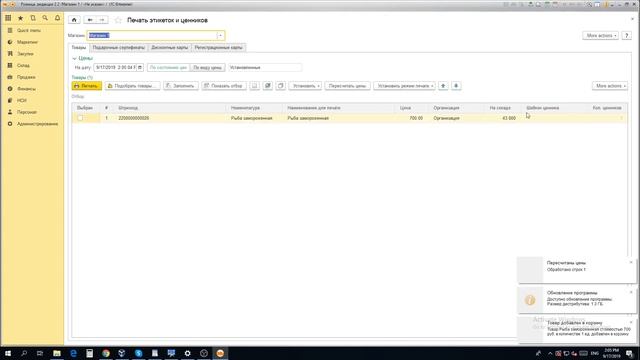Open Установить dropdown button
The width and height of the screenshot is (640, 360).
(x=306, y=86)
